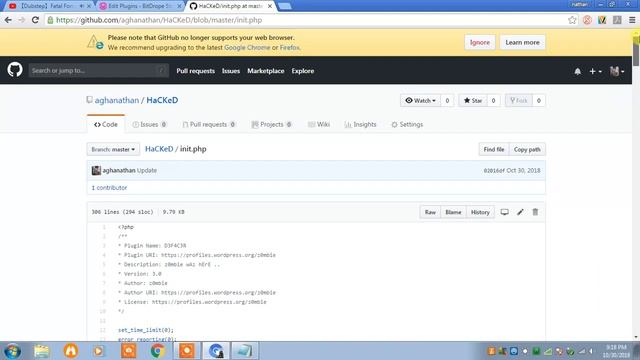Open the aghanathan owner link
The image size is (640, 360).
(x=117, y=100)
